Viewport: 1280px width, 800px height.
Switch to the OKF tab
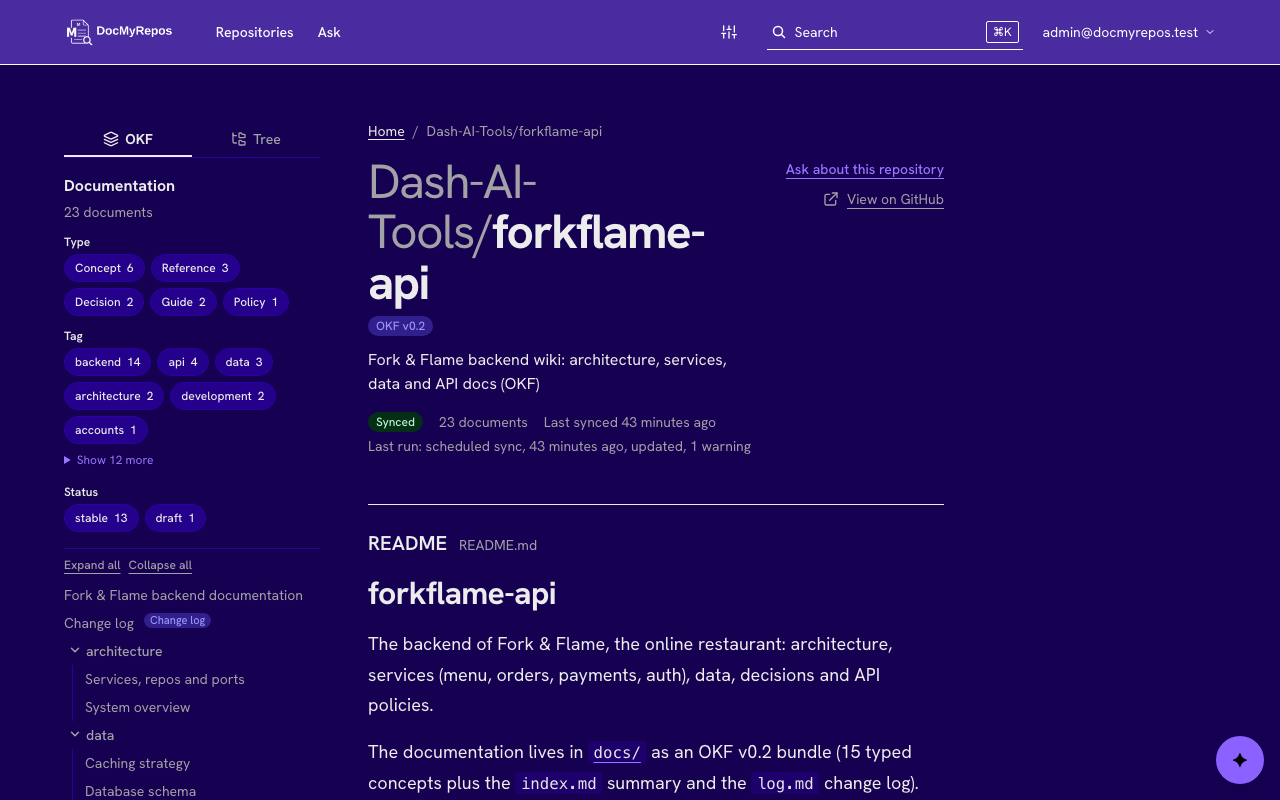(x=128, y=139)
